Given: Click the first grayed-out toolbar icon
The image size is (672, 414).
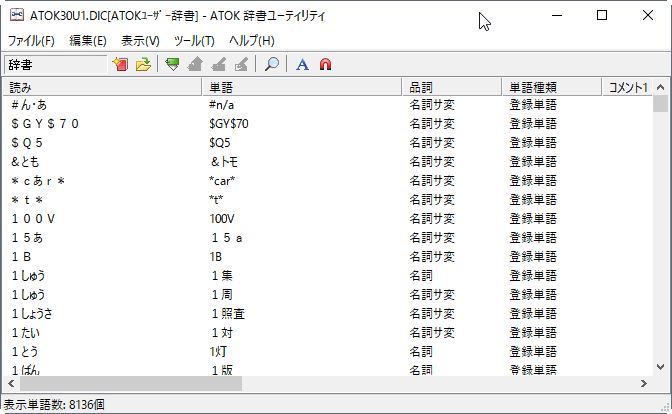Looking at the screenshot, I should 195,64.
